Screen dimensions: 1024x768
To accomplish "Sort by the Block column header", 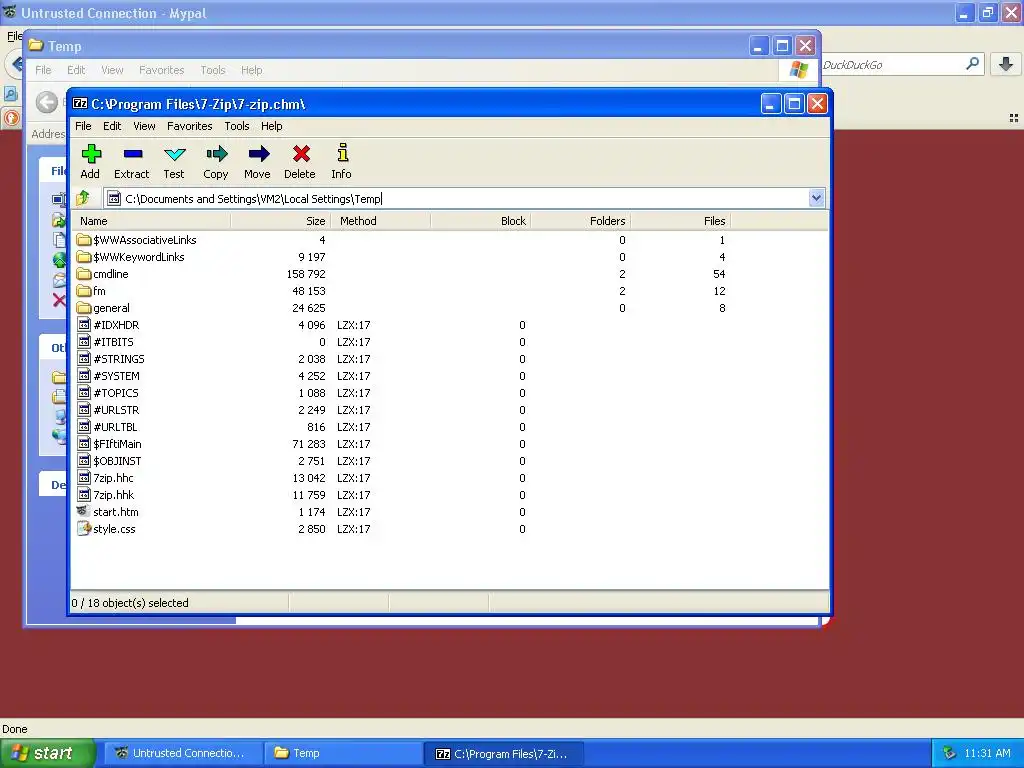I will (x=481, y=221).
